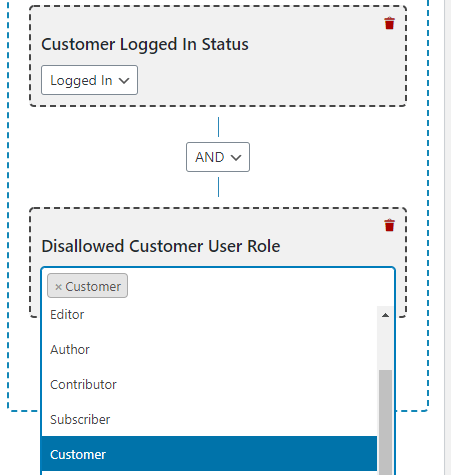This screenshot has width=451, height=475.
Task: Open the Logged In status dropdown
Action: [x=89, y=80]
